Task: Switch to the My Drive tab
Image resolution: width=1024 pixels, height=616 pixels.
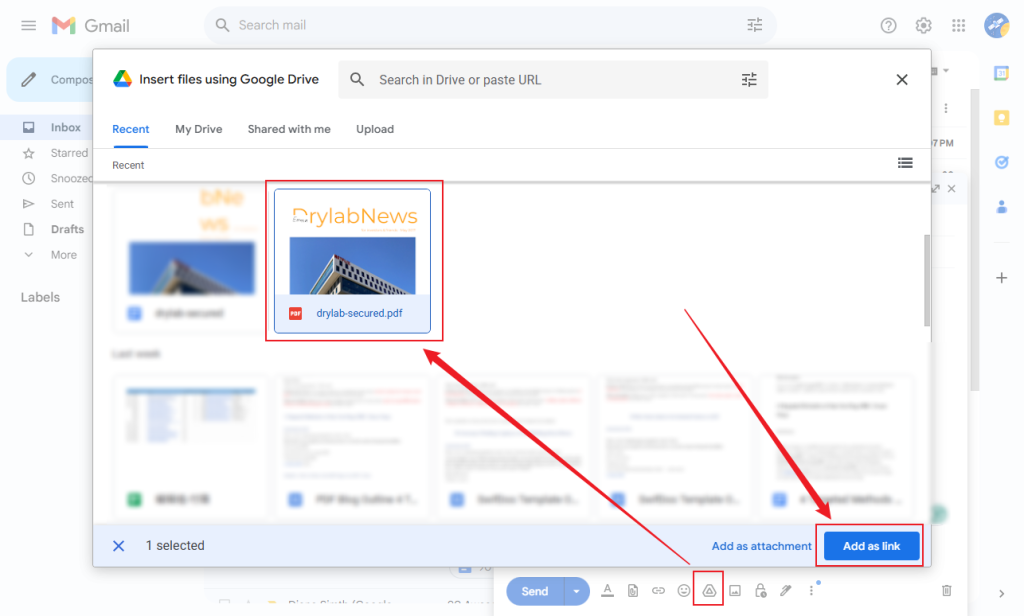Action: click(198, 129)
